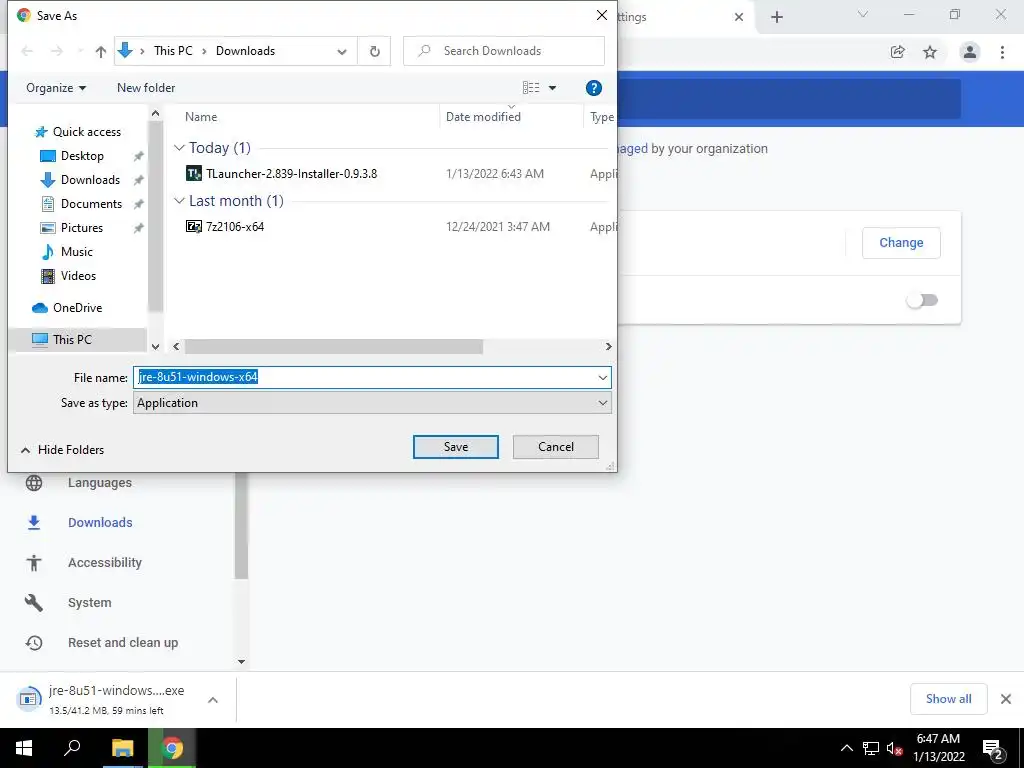This screenshot has width=1024, height=768.
Task: Select This PC in address breadcrumb
Action: tap(173, 51)
